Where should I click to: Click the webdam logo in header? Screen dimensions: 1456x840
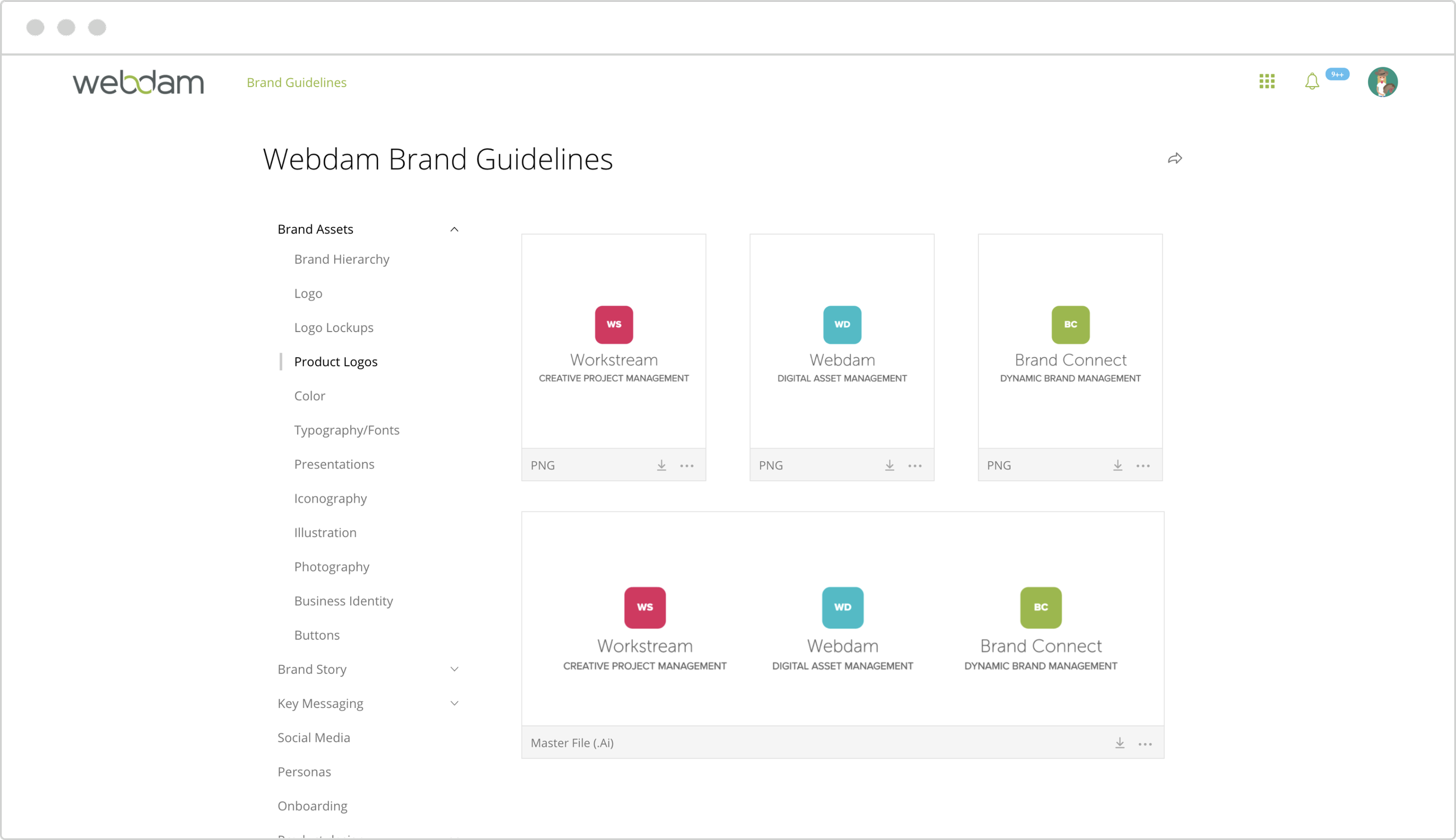tap(138, 82)
